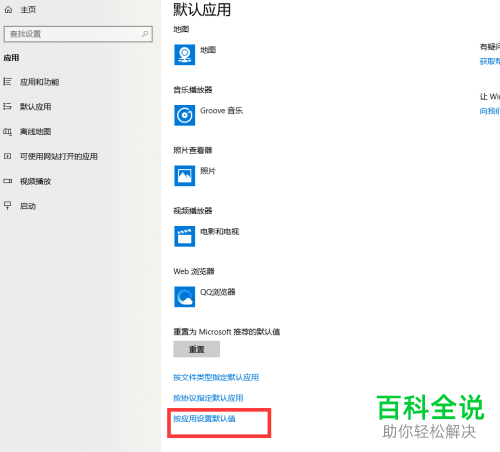Click the 应用和功能 list icon
The height and width of the screenshot is (452, 500).
8,82
